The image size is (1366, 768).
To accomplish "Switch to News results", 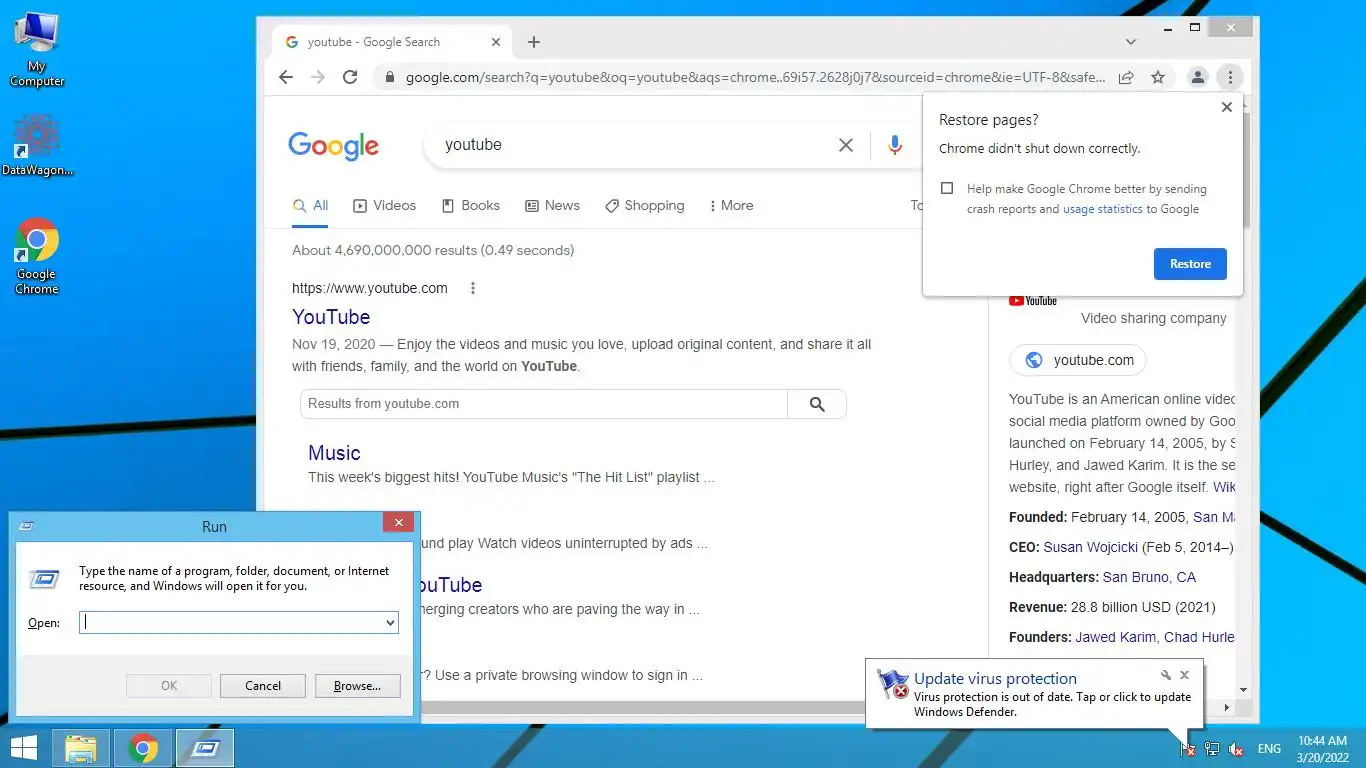I will [x=553, y=206].
